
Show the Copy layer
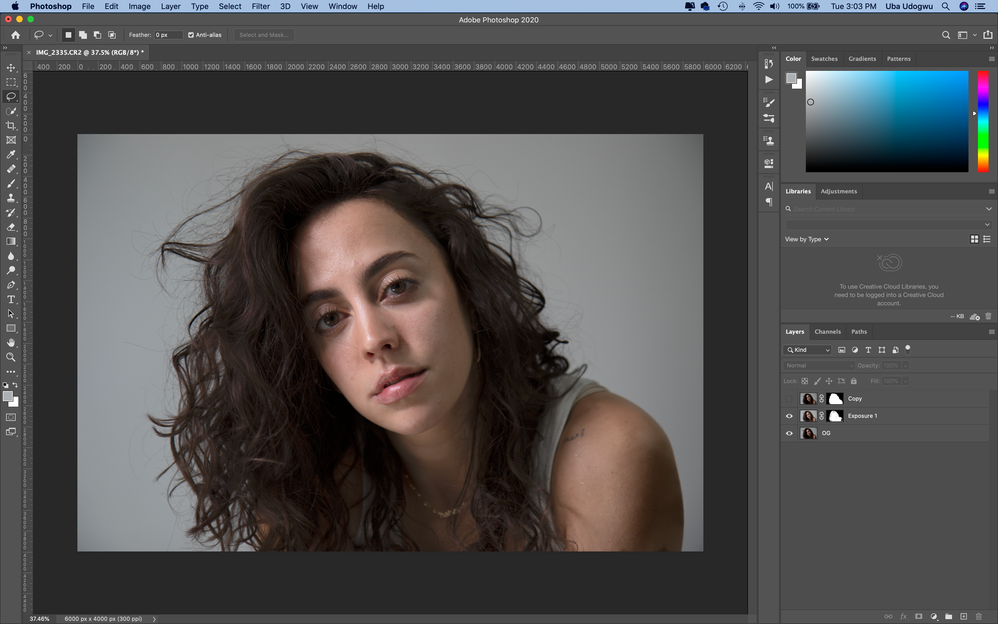(789, 398)
